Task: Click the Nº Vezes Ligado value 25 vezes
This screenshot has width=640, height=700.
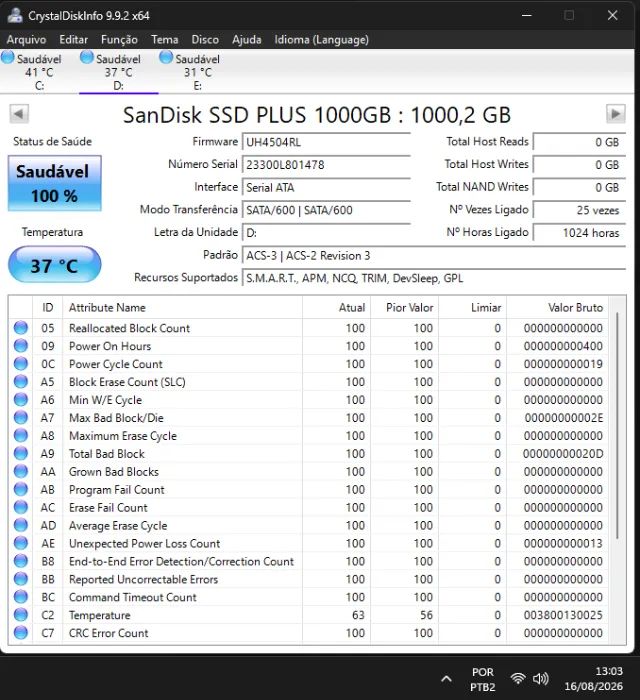Action: click(579, 210)
